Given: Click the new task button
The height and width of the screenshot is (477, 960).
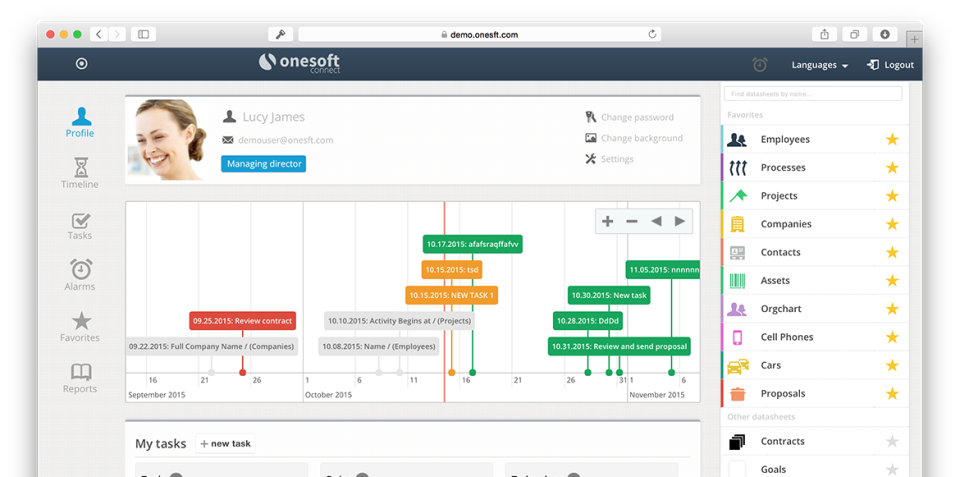Looking at the screenshot, I should click(x=225, y=443).
